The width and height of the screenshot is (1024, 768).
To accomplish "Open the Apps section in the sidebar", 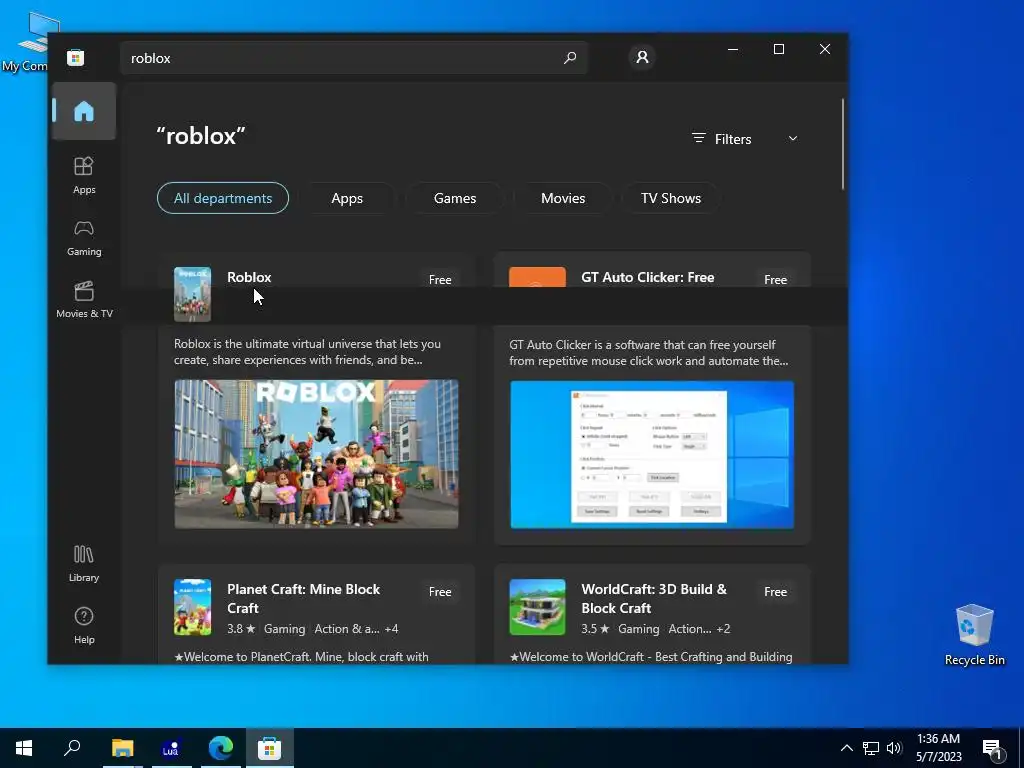I will click(x=84, y=175).
